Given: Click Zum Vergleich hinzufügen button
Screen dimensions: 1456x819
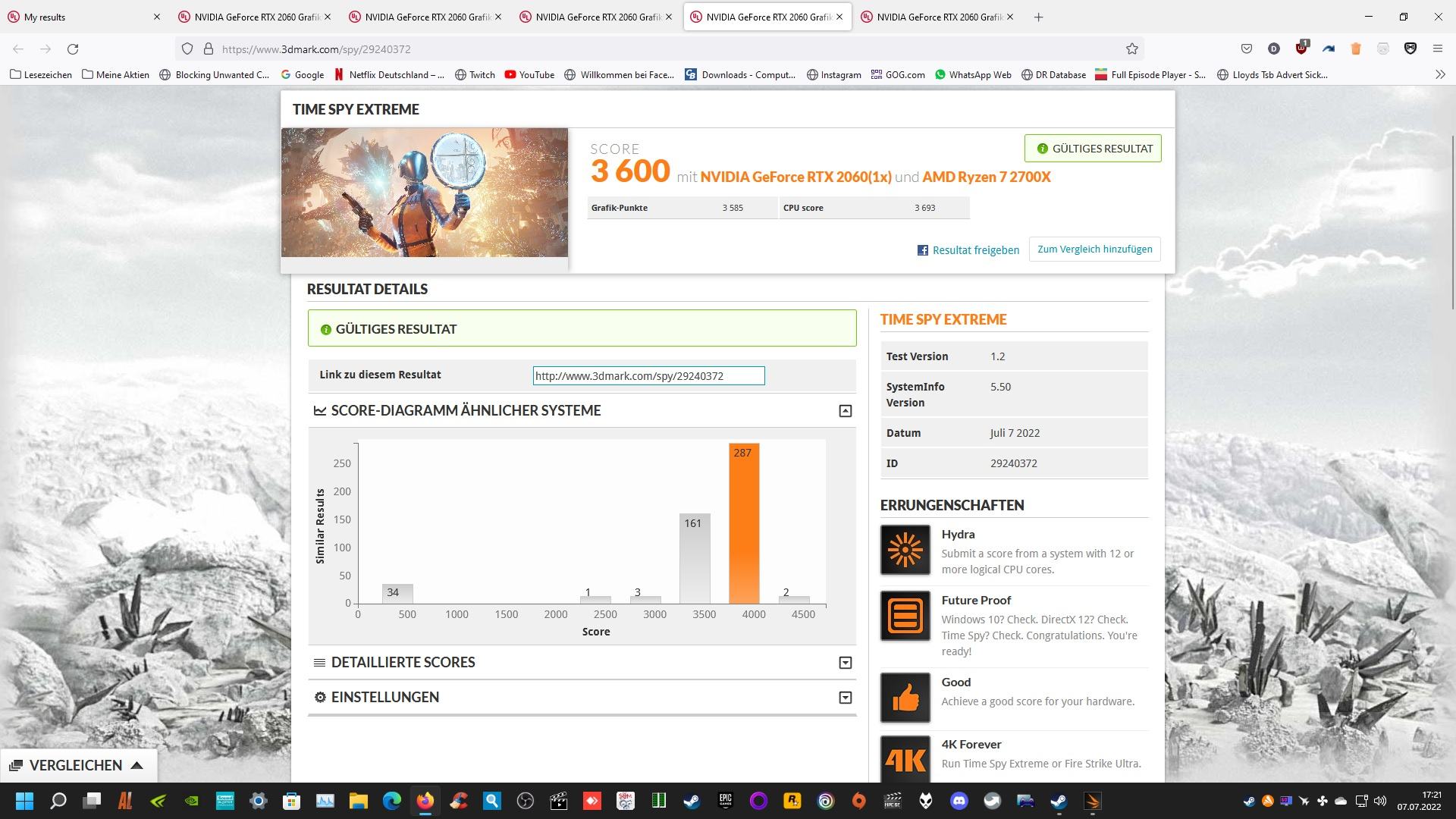Looking at the screenshot, I should (x=1094, y=249).
